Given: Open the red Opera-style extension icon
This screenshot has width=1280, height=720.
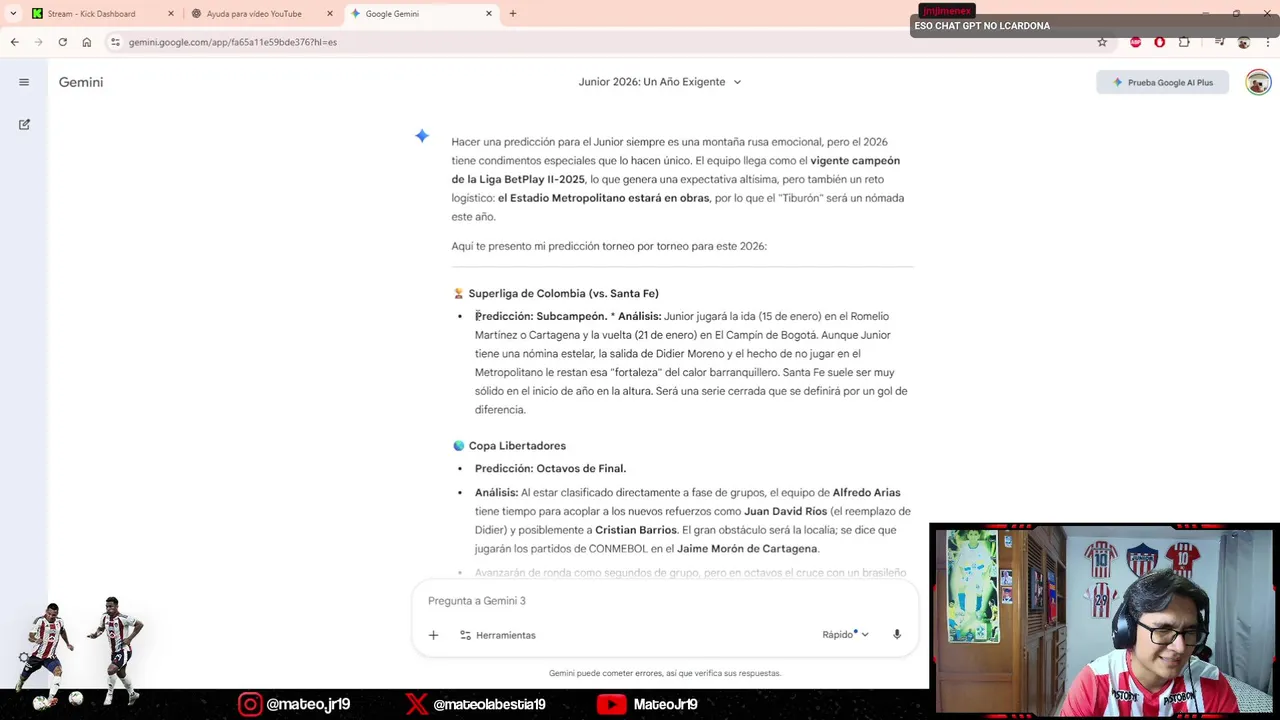Looking at the screenshot, I should 1159,42.
